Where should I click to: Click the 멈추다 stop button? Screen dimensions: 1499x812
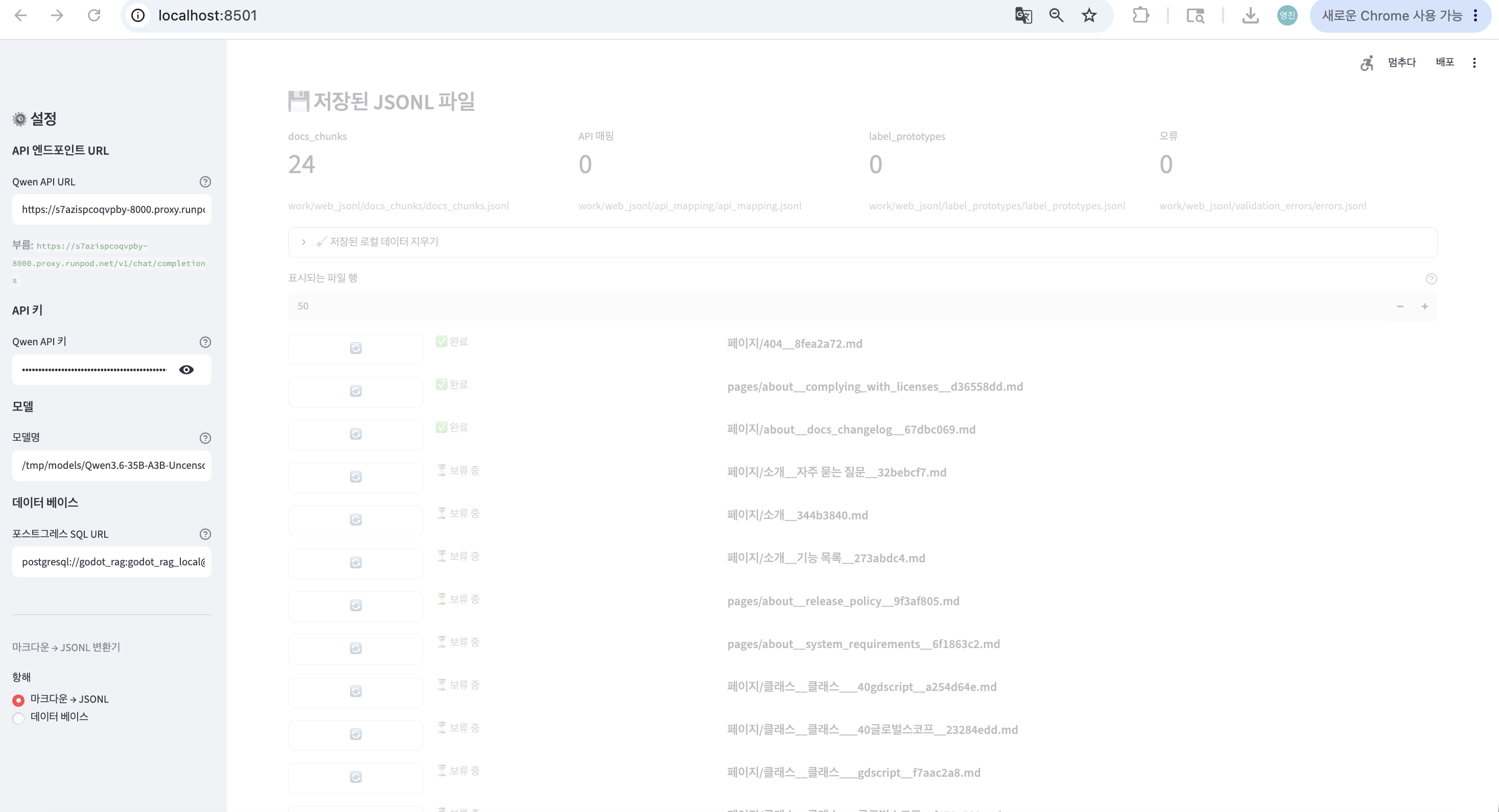[1401, 62]
